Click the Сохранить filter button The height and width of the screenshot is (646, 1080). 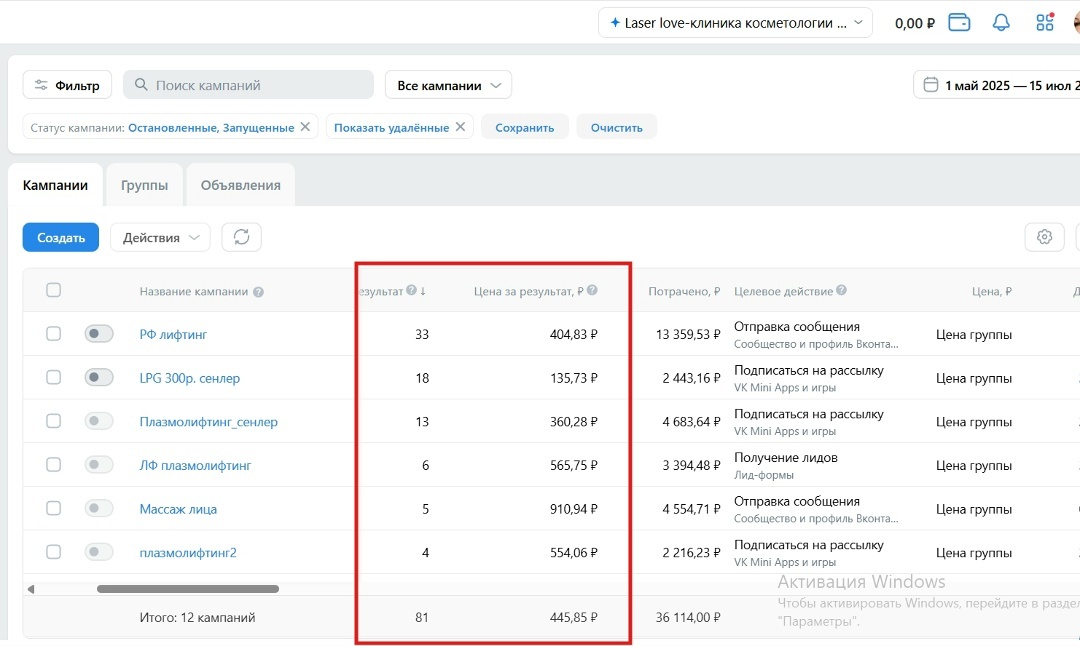click(x=524, y=127)
